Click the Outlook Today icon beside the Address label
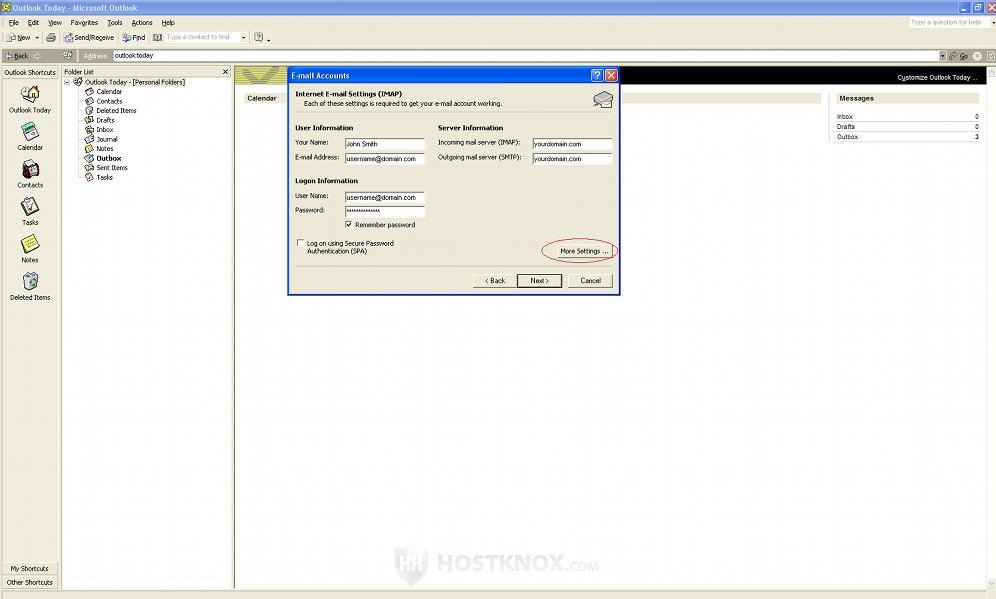996x599 pixels. pos(68,56)
